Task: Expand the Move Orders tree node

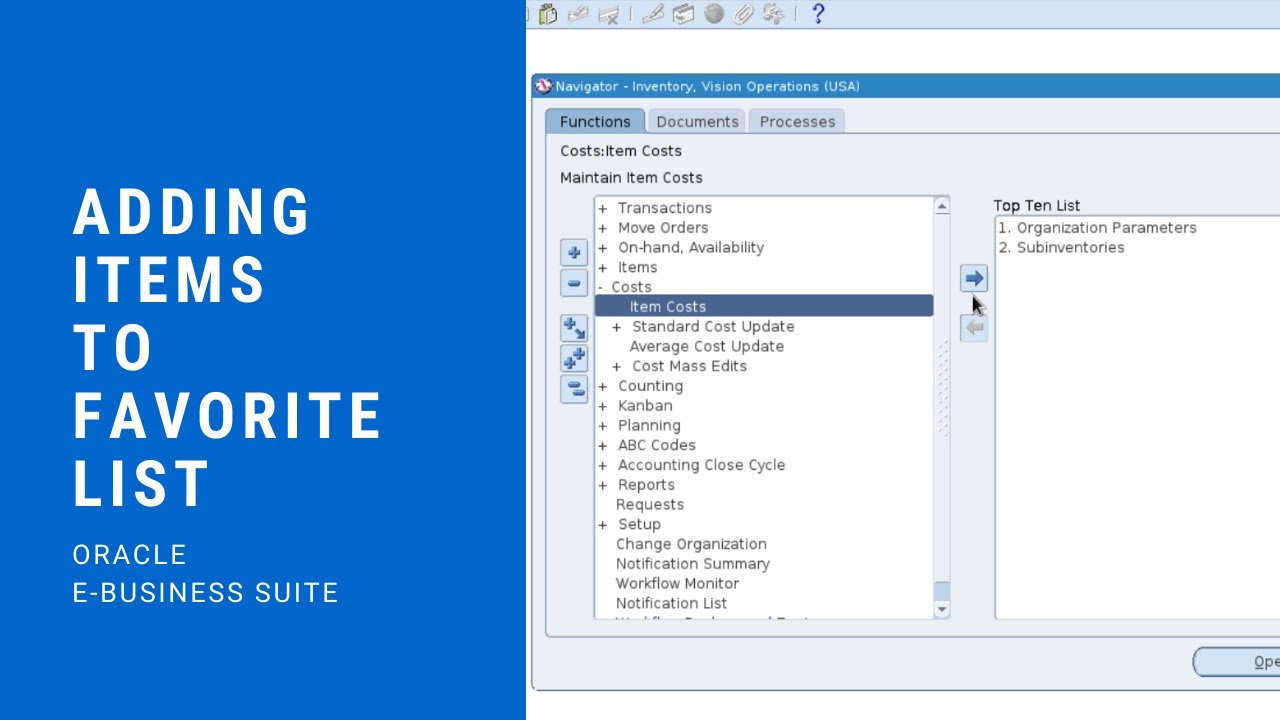Action: click(603, 228)
